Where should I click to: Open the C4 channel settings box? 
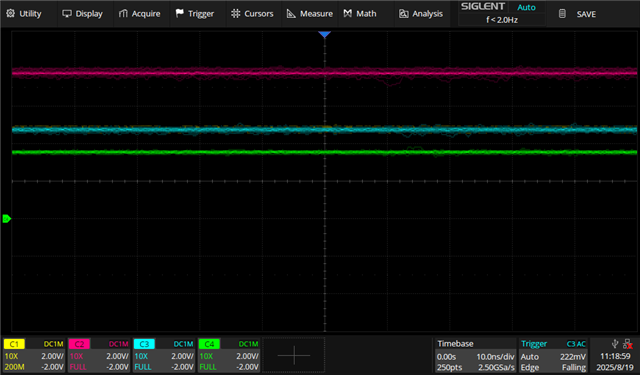pyautogui.click(x=229, y=355)
